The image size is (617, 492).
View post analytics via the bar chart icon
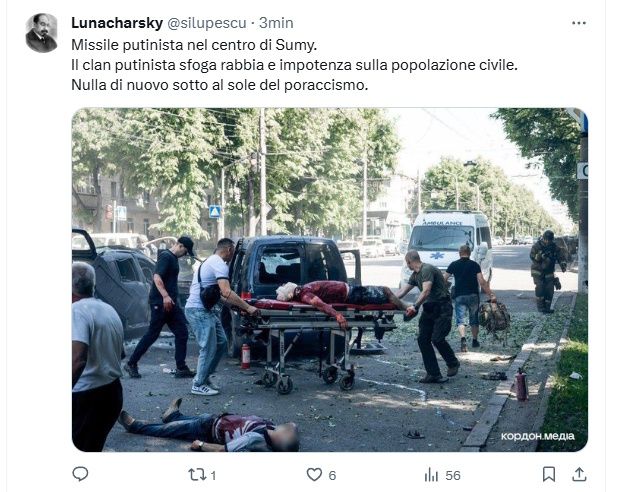[431, 475]
